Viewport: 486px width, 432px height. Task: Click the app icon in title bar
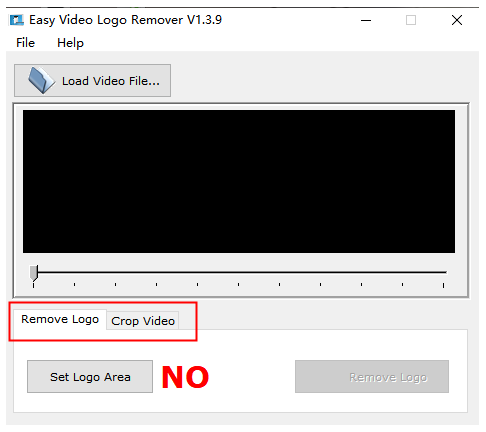point(17,20)
